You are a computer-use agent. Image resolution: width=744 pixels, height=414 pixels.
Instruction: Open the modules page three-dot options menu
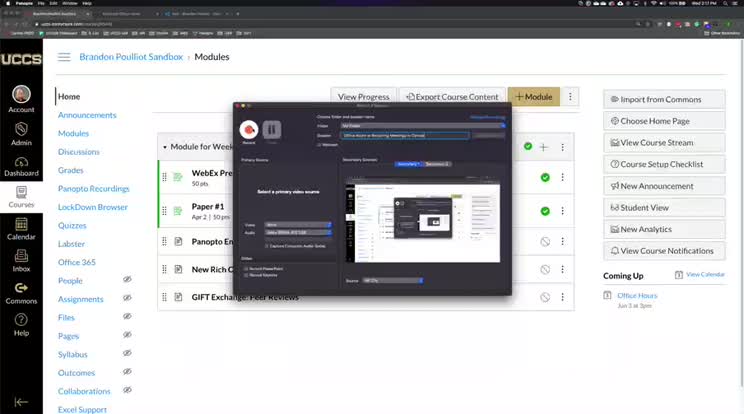pos(570,97)
